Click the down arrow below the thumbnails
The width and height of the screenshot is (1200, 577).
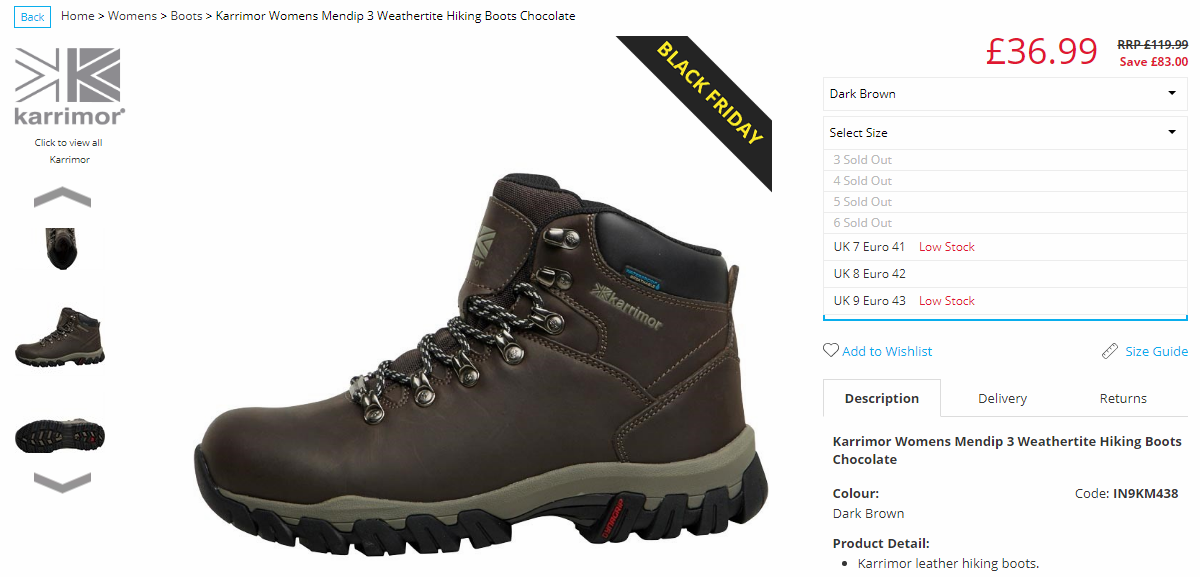point(62,482)
